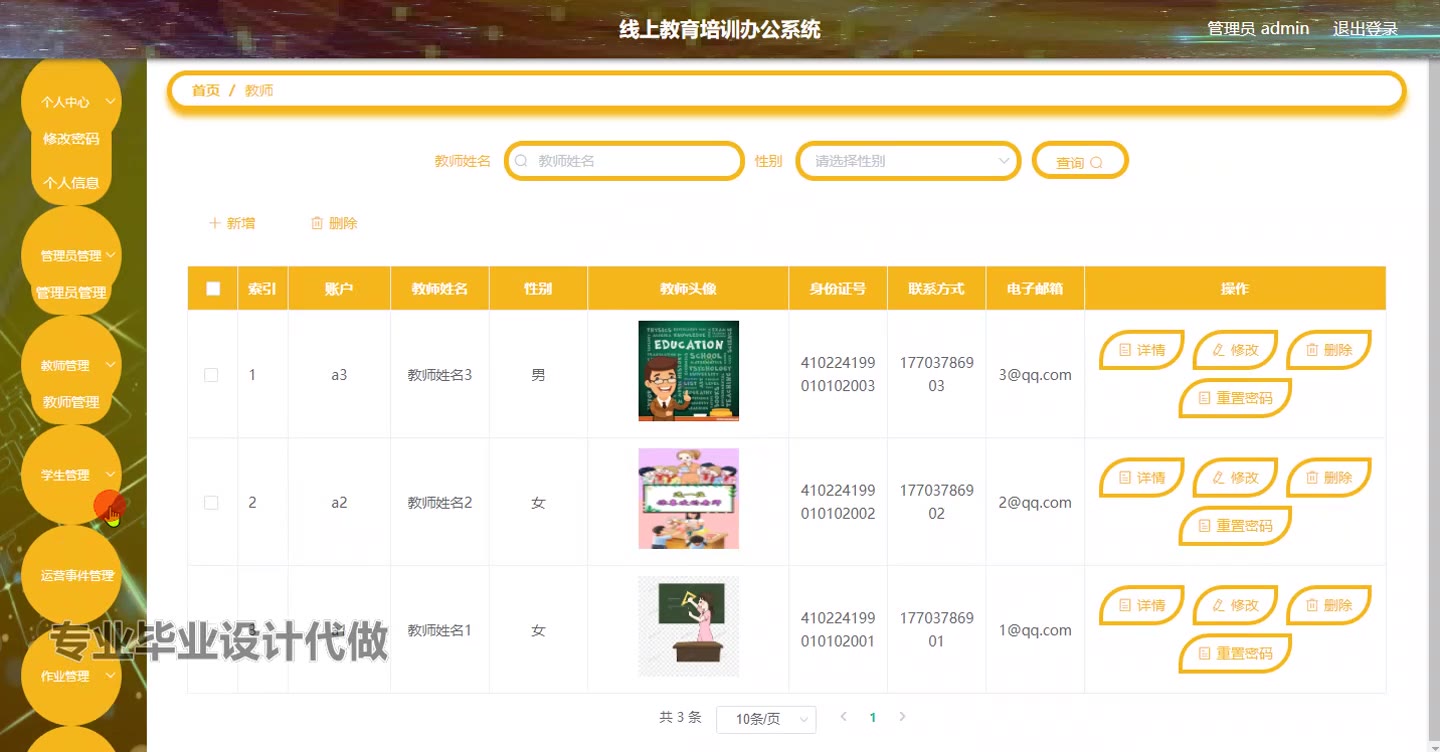Viewport: 1440px width, 752px height.
Task: Open the 性别 select dropdown
Action: 908,161
